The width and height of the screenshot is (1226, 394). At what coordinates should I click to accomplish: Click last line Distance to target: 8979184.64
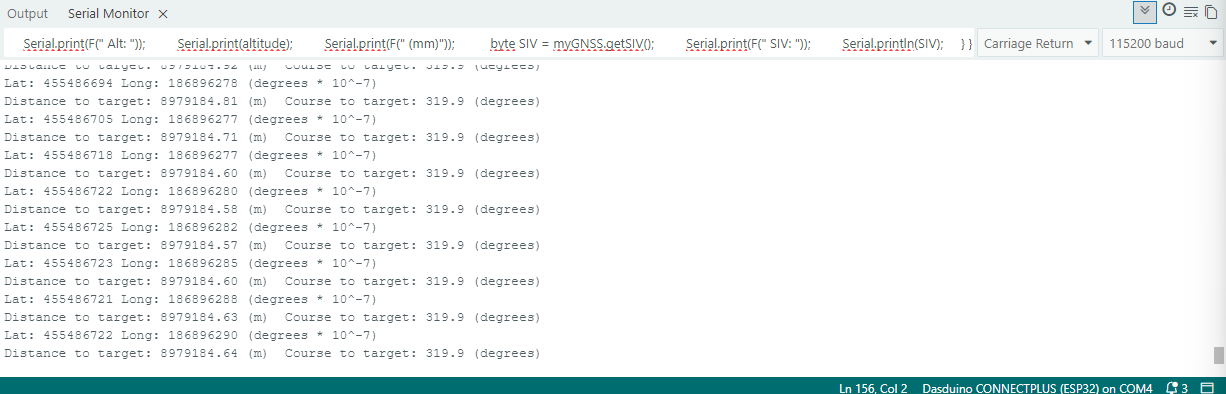pos(272,353)
